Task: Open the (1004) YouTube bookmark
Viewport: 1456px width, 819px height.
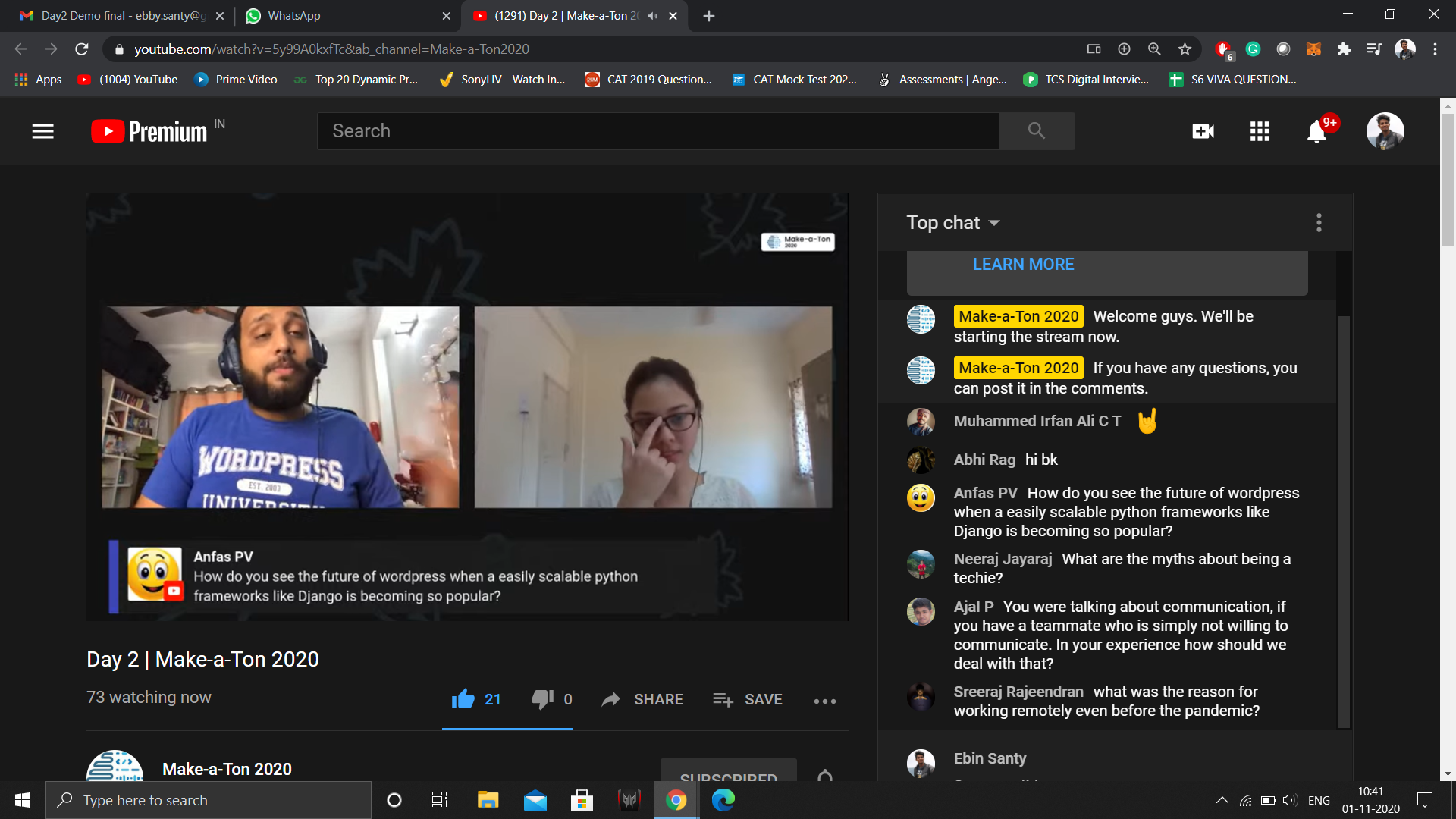Action: click(x=127, y=80)
